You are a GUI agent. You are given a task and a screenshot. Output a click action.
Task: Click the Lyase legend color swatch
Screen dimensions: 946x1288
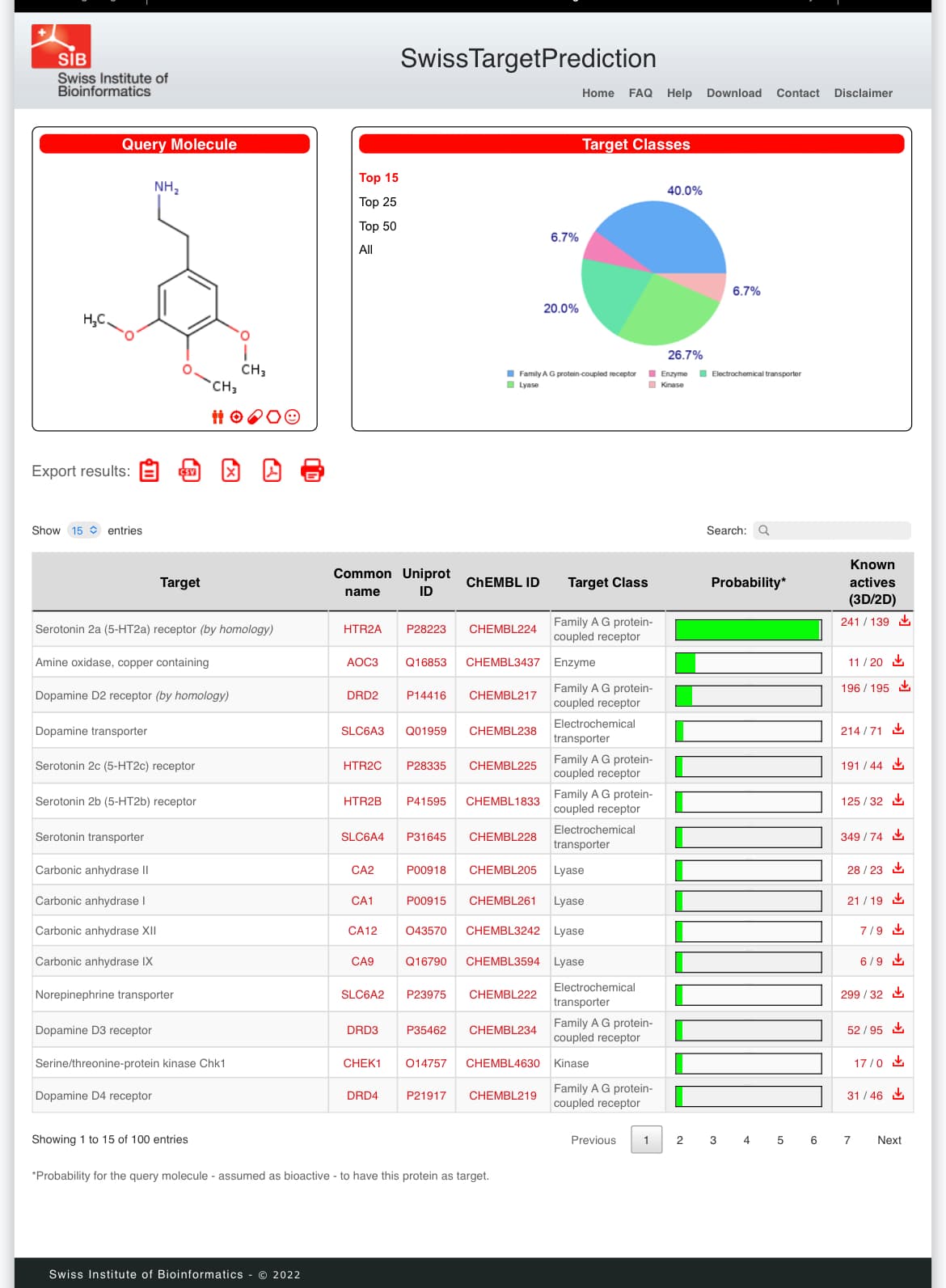511,385
